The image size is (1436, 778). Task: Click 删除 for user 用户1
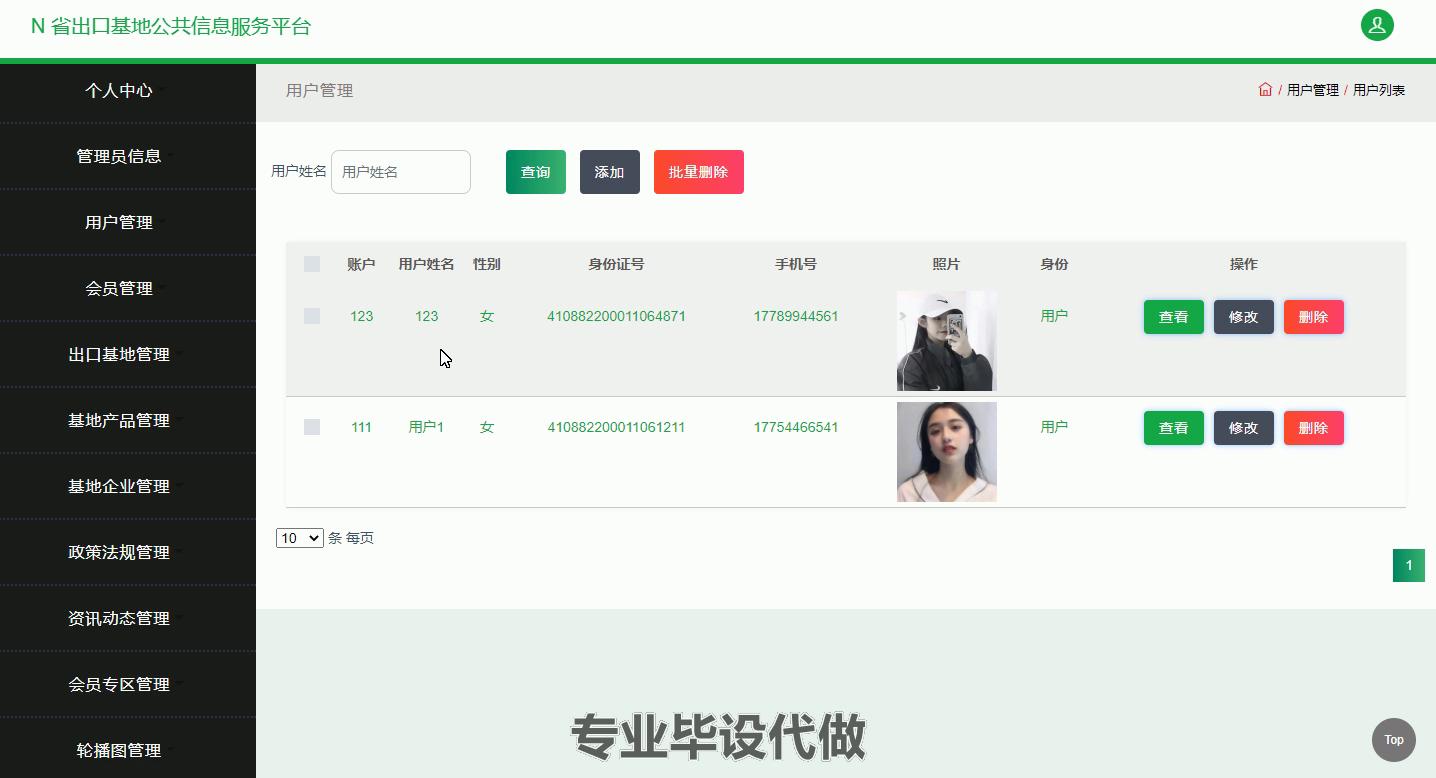coord(1314,428)
